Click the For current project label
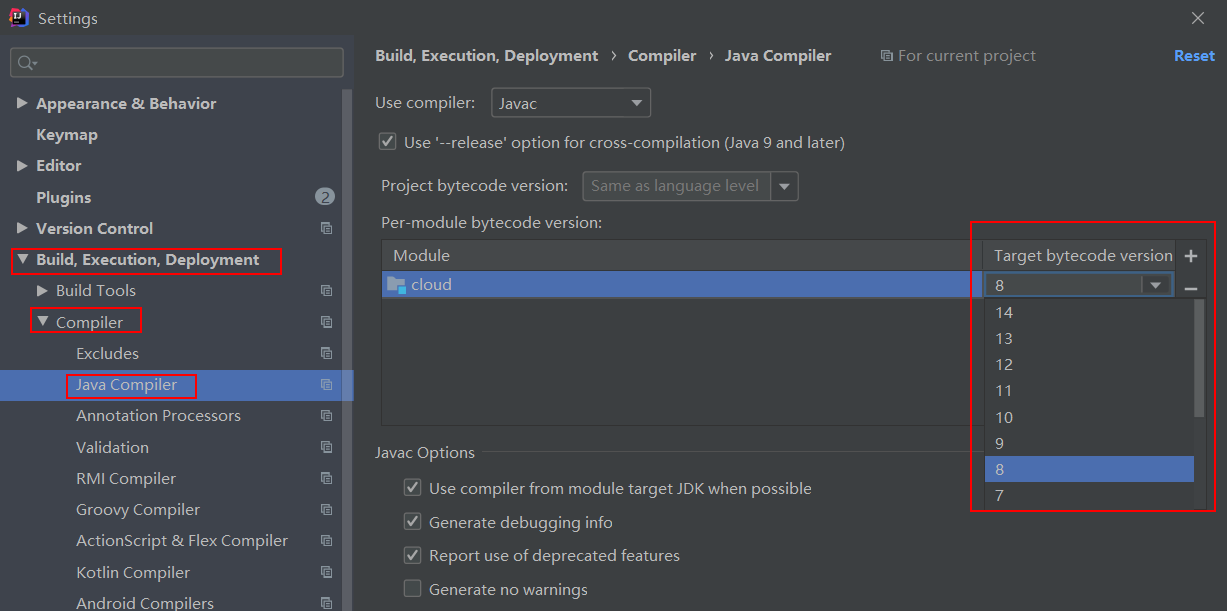1227x611 pixels. (967, 55)
